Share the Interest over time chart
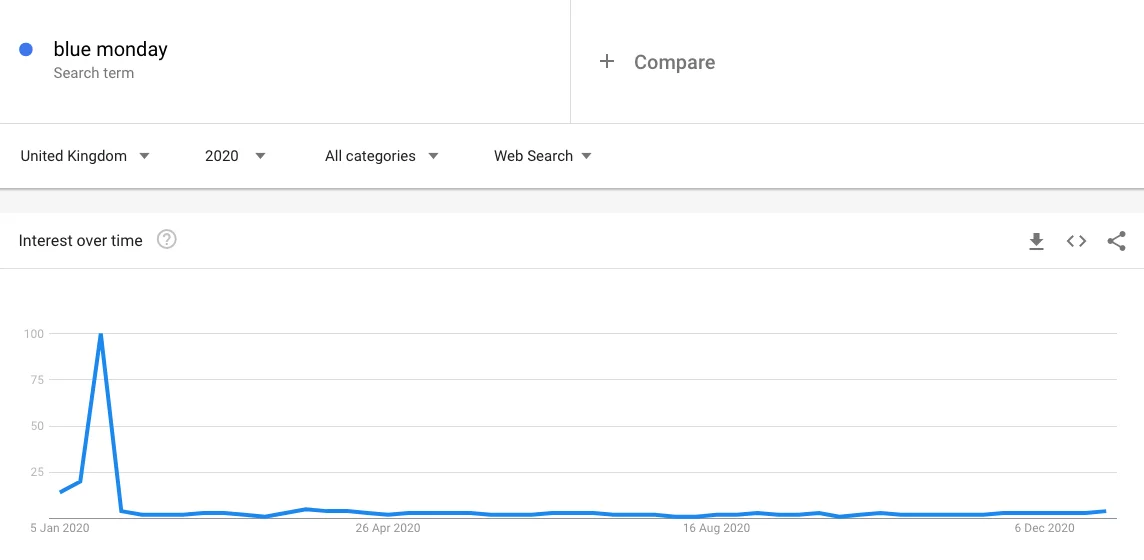 (1116, 241)
